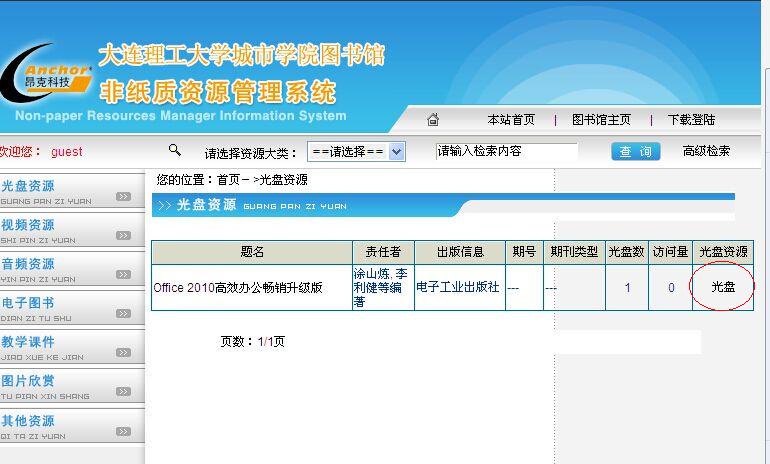Image resolution: width=770 pixels, height=464 pixels.
Task: Click arrow icon next to 图片欣赏 sidebar
Action: click(x=124, y=392)
